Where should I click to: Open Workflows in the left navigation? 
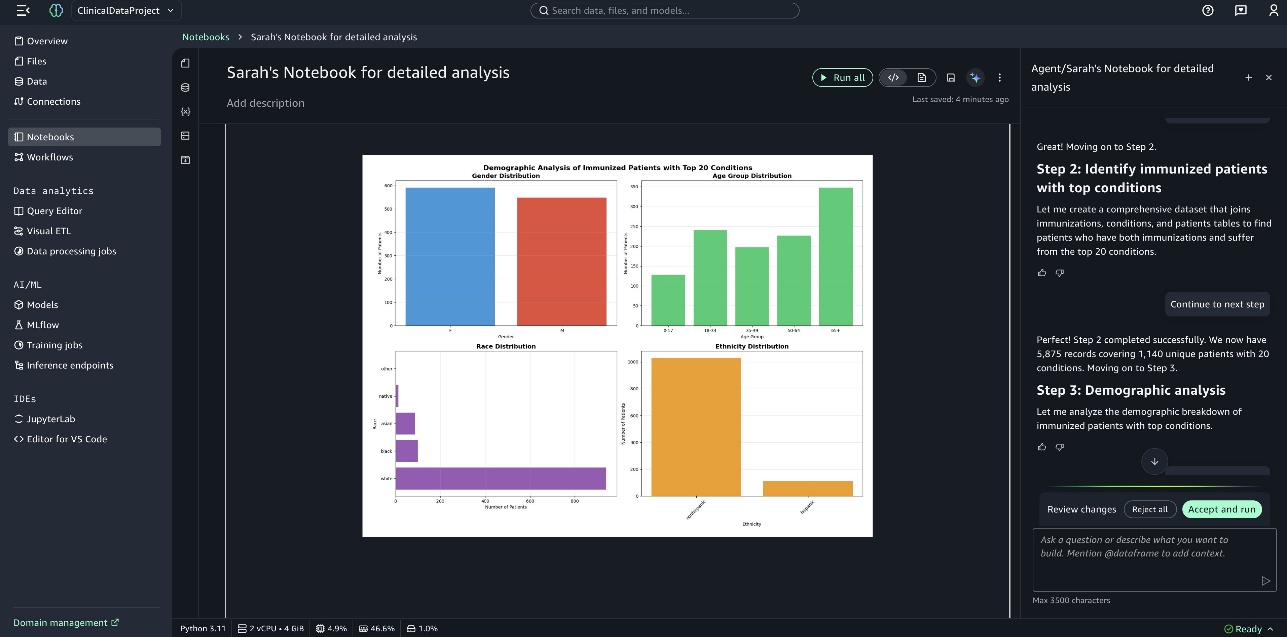coord(50,157)
